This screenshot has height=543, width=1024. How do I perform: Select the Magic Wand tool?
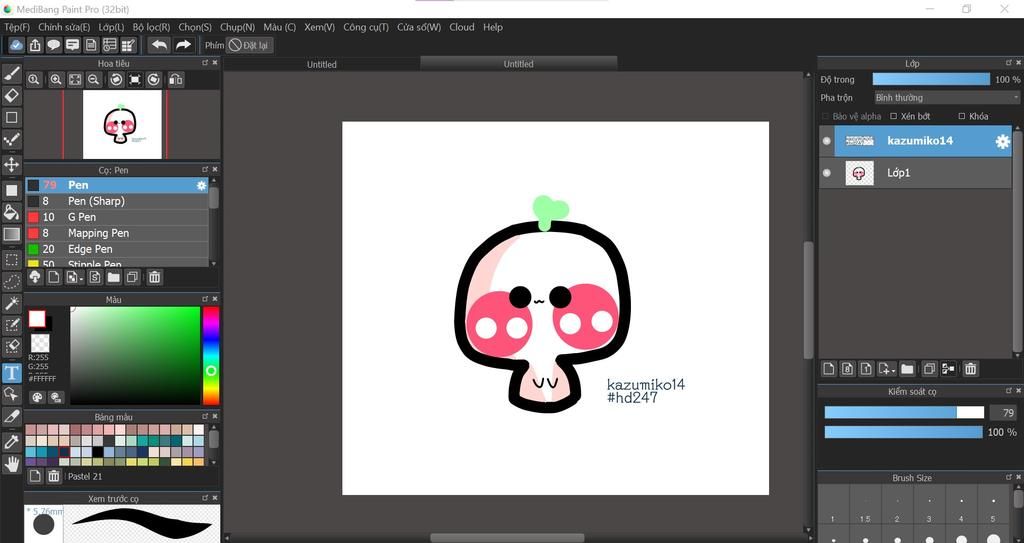tap(12, 303)
